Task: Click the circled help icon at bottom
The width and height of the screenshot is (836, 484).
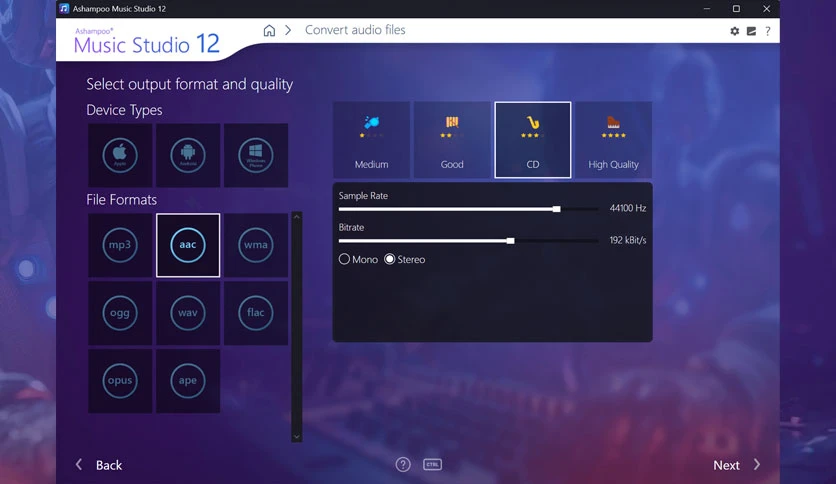Action: click(403, 465)
